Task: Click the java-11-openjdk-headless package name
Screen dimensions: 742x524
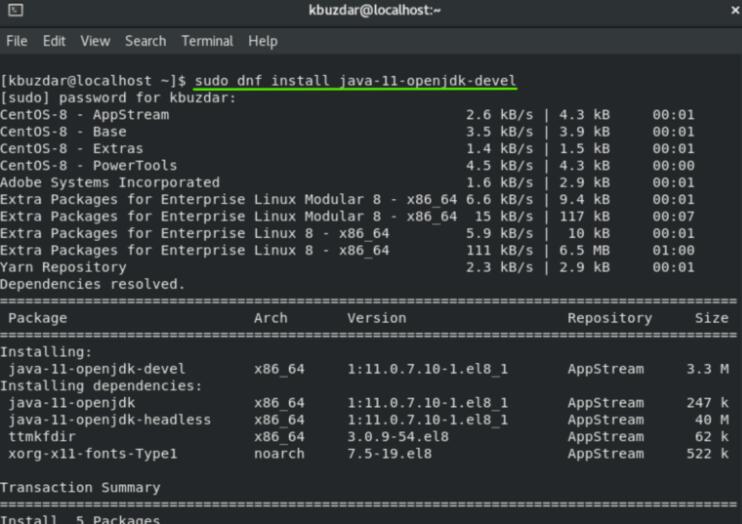Action: tap(109, 420)
